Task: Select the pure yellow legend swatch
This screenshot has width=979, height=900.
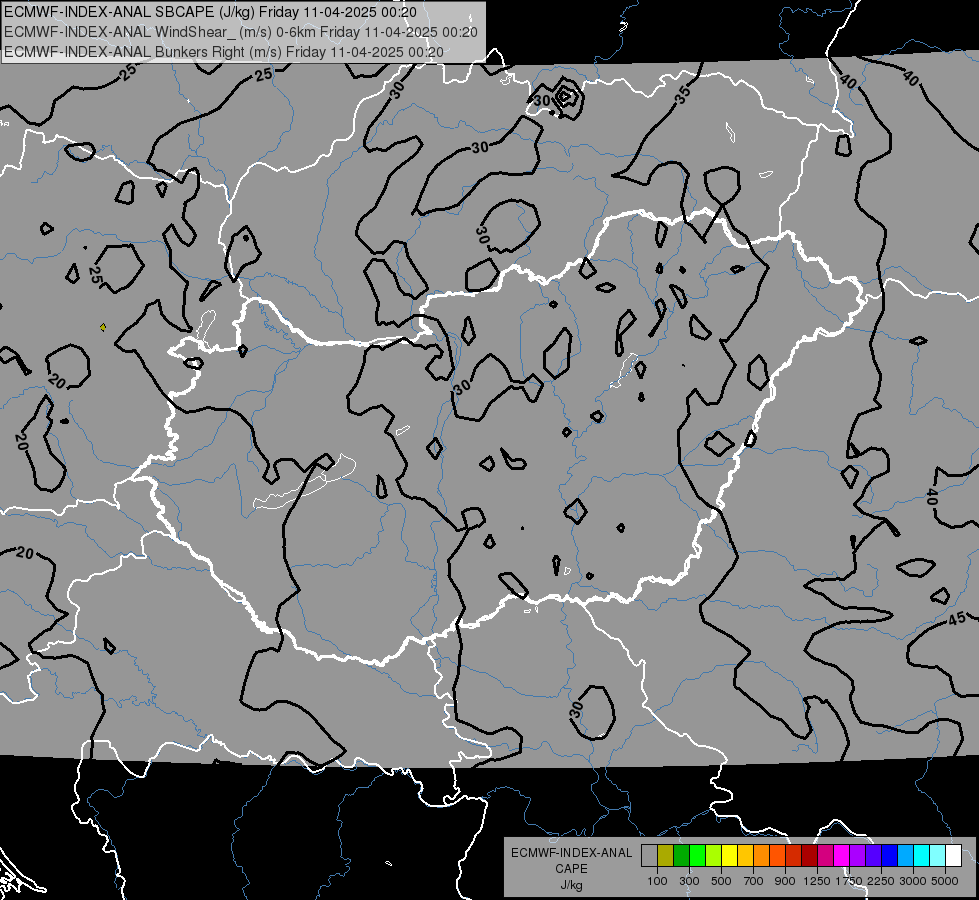Action: pyautogui.click(x=729, y=855)
